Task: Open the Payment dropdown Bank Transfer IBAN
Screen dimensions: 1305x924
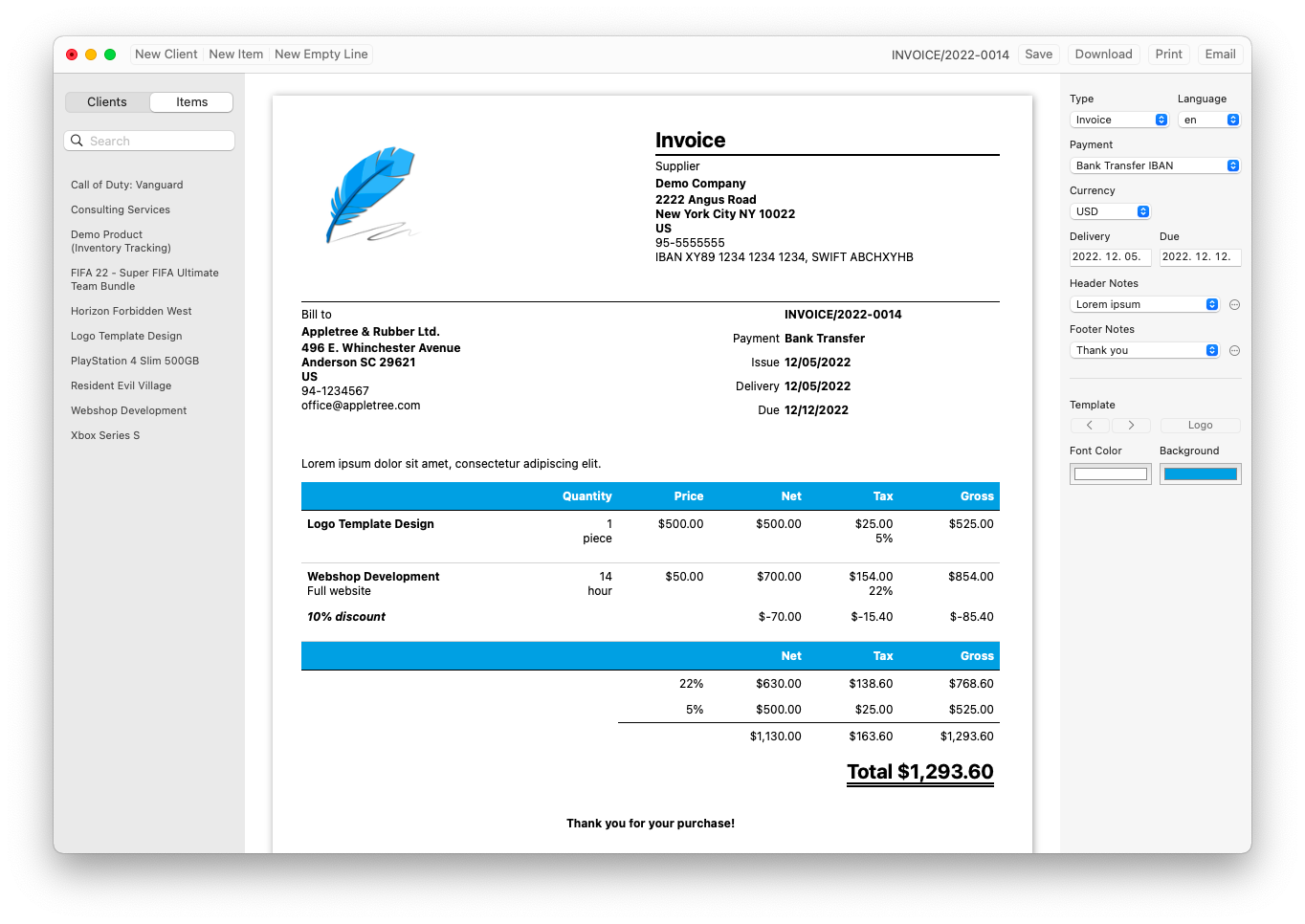Action: (x=1155, y=165)
